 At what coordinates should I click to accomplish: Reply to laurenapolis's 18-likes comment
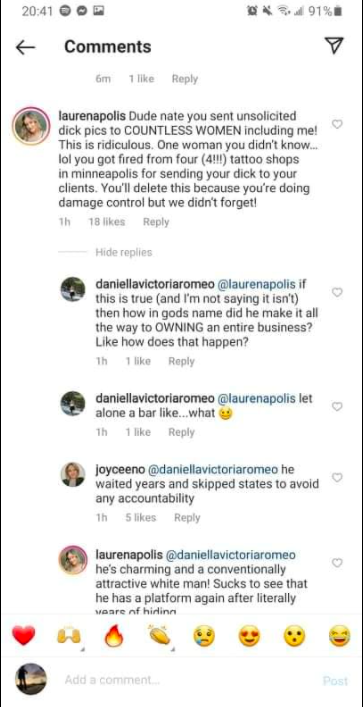pos(156,222)
